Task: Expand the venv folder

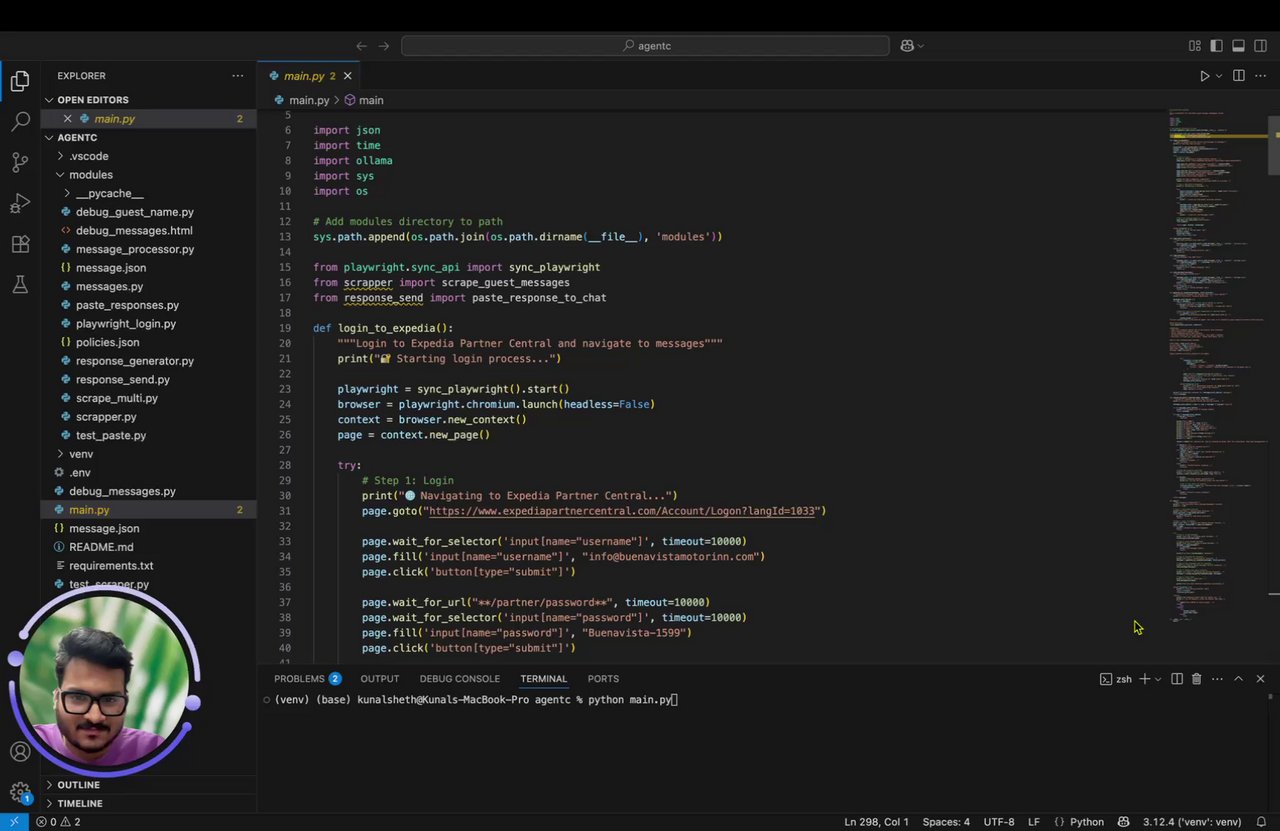Action: pos(81,454)
